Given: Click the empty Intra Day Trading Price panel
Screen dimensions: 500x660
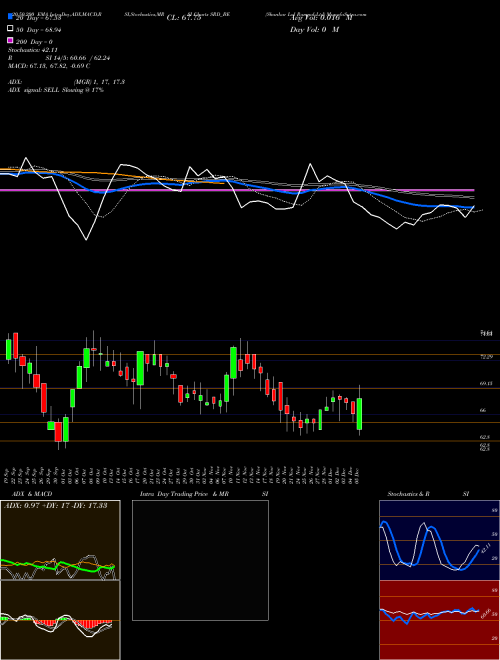Looking at the screenshot, I should pos(200,560).
